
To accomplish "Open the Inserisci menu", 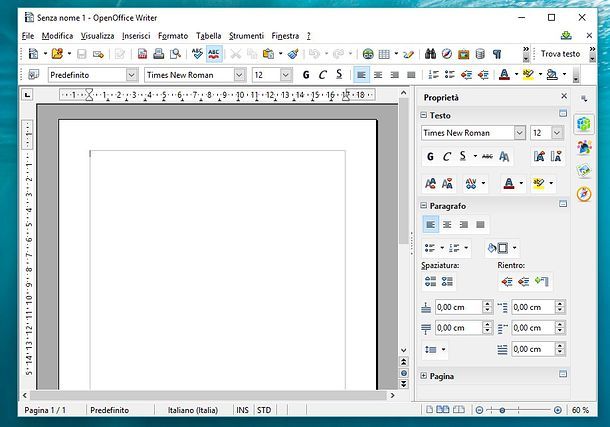I will tap(136, 36).
